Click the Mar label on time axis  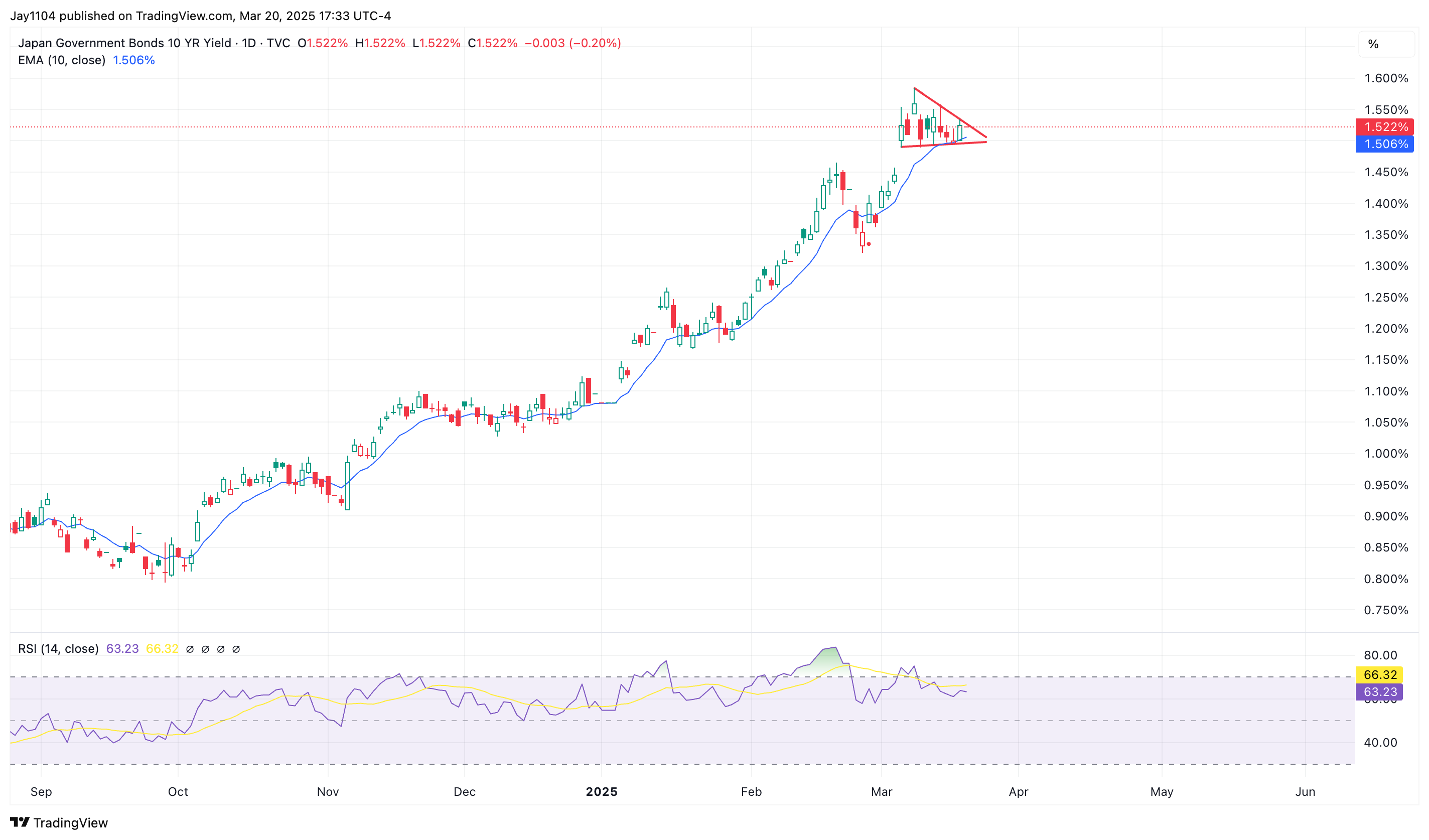[881, 791]
